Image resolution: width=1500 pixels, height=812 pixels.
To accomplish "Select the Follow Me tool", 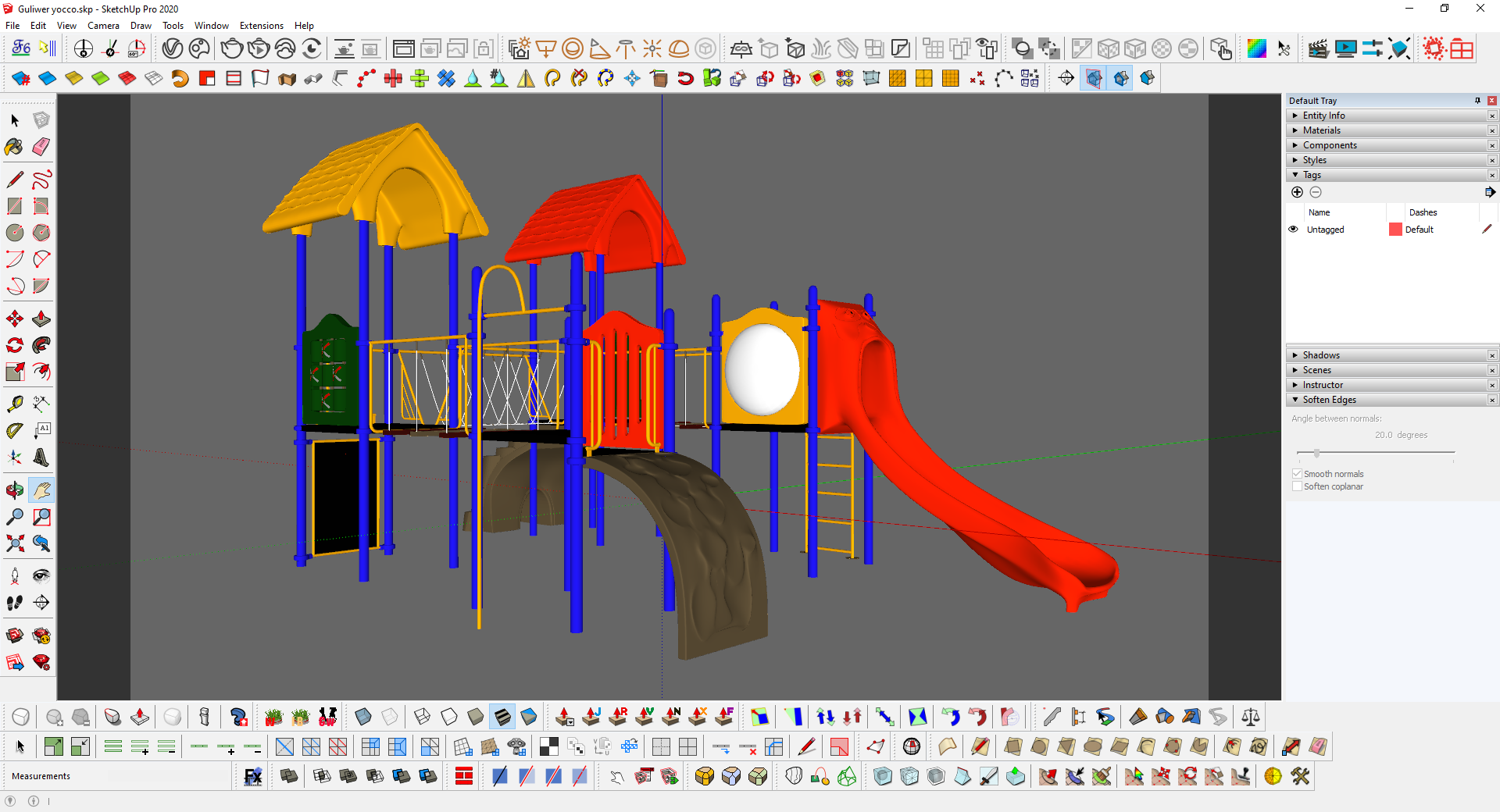I will [x=41, y=345].
